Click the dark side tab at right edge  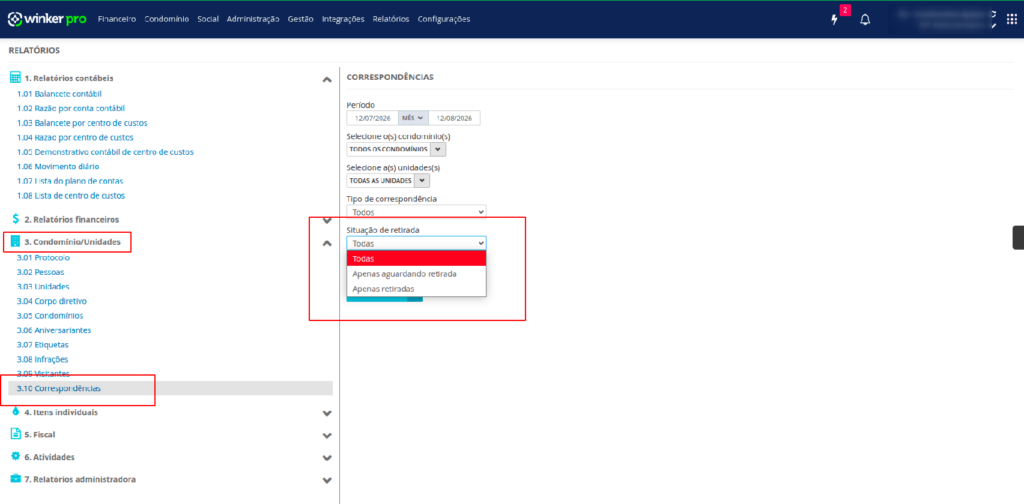1018,238
